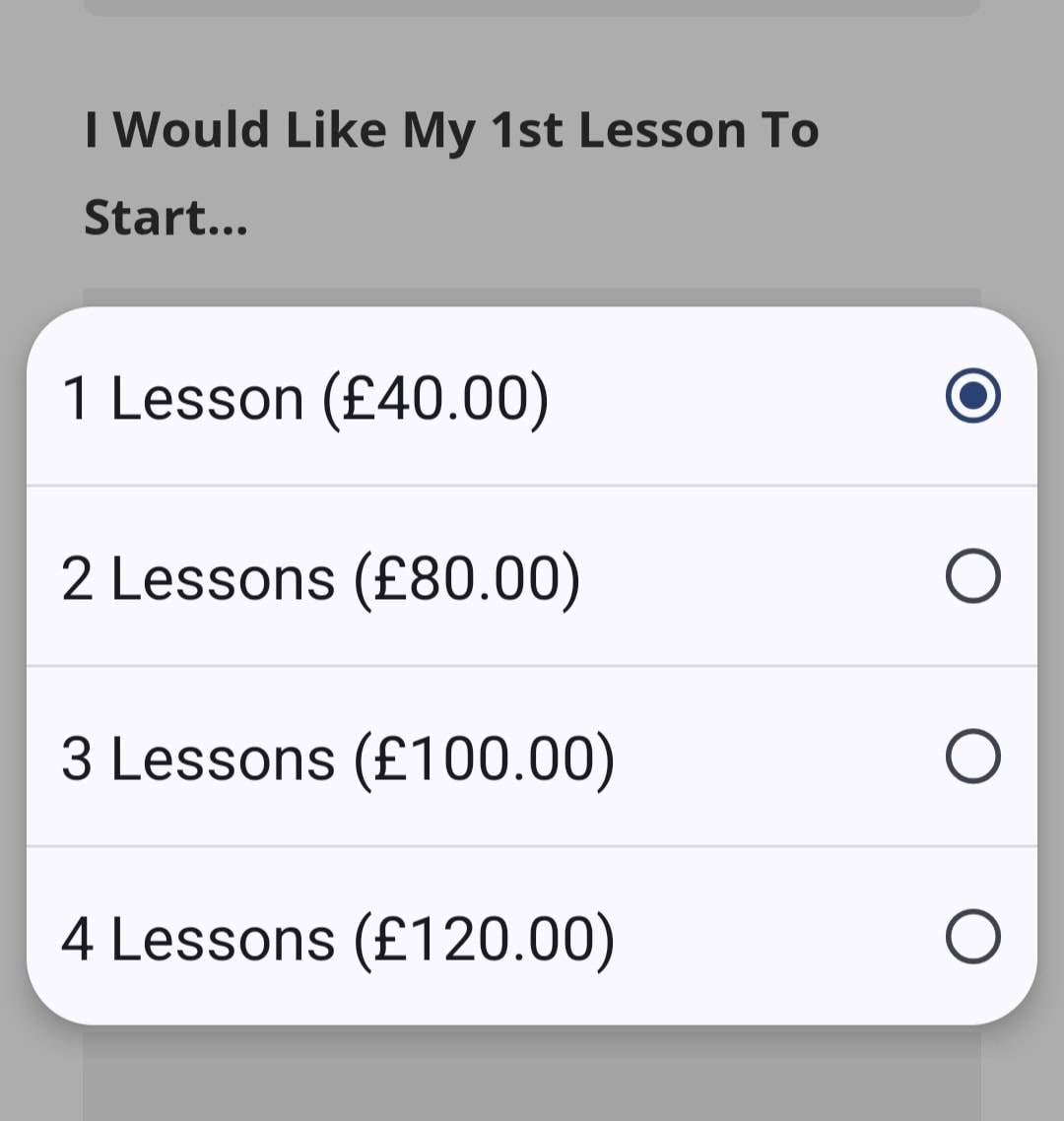Viewport: 1064px width, 1121px height.
Task: Tap the "4 Lessons" option label
Action: tap(198, 940)
